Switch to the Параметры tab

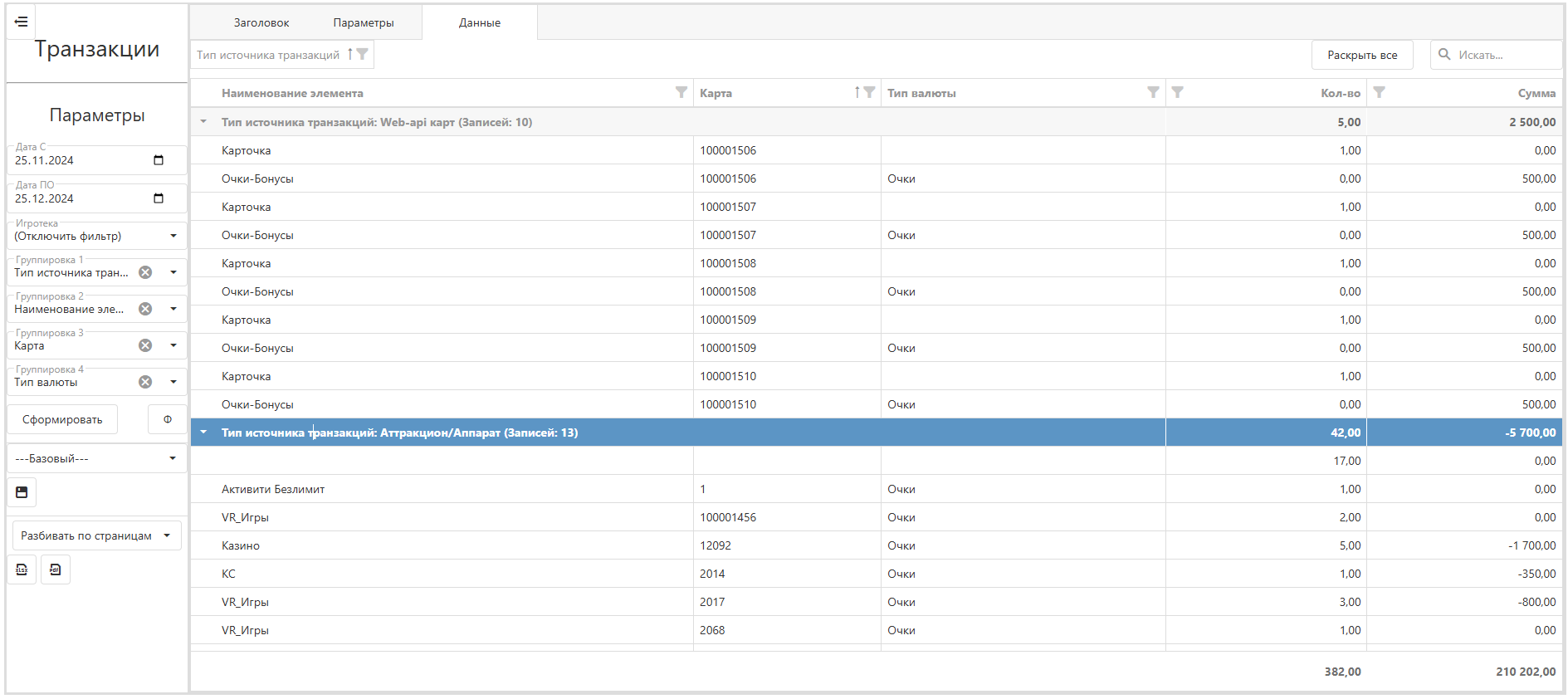coord(364,22)
